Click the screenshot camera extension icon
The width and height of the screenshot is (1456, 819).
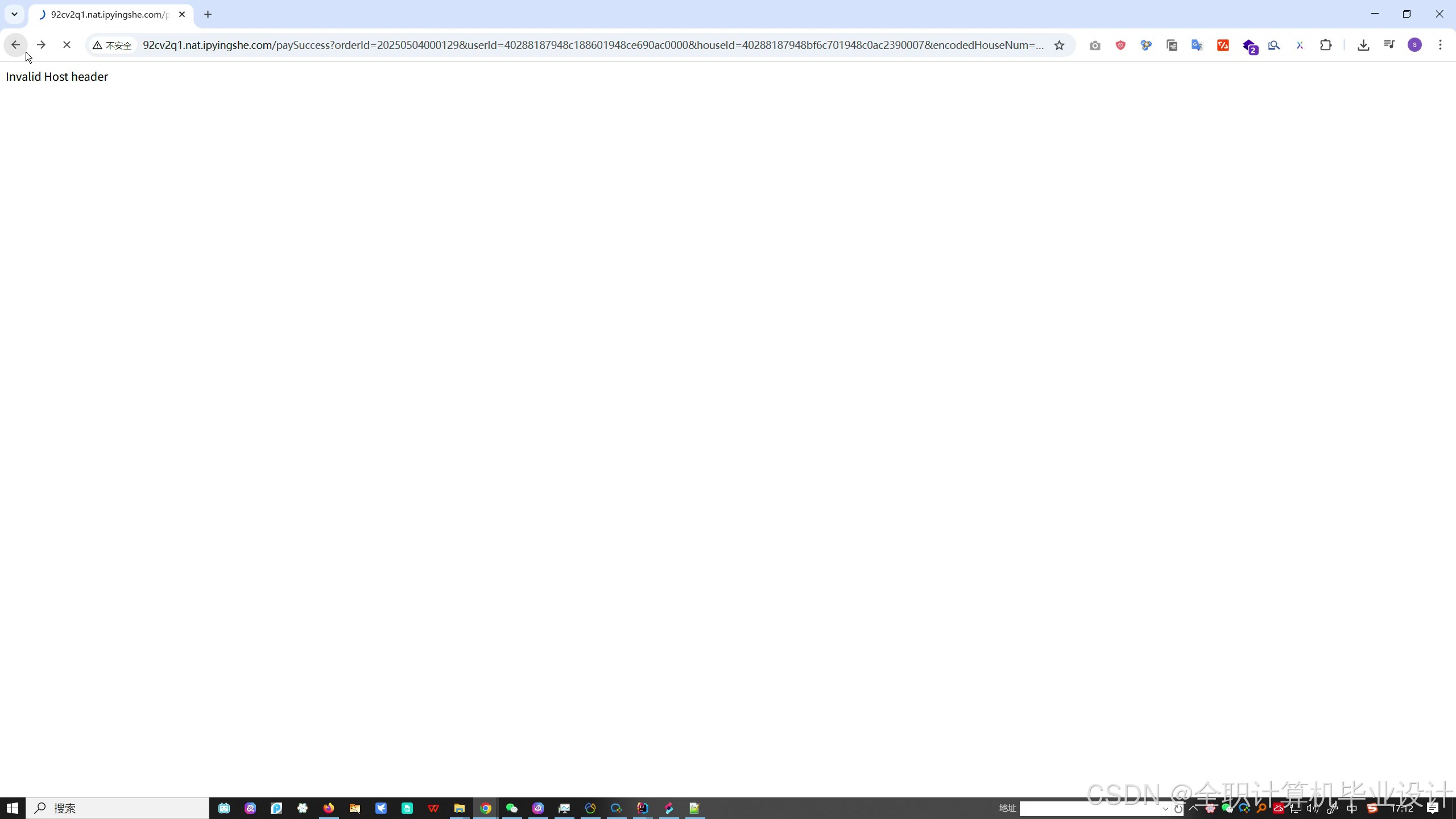[x=1094, y=45]
